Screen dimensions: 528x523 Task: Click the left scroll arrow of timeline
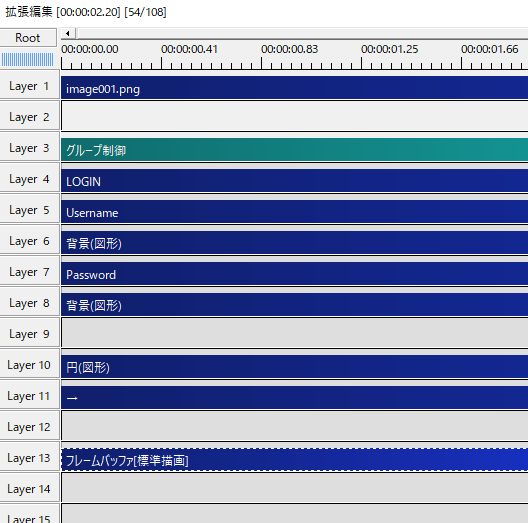tap(68, 33)
